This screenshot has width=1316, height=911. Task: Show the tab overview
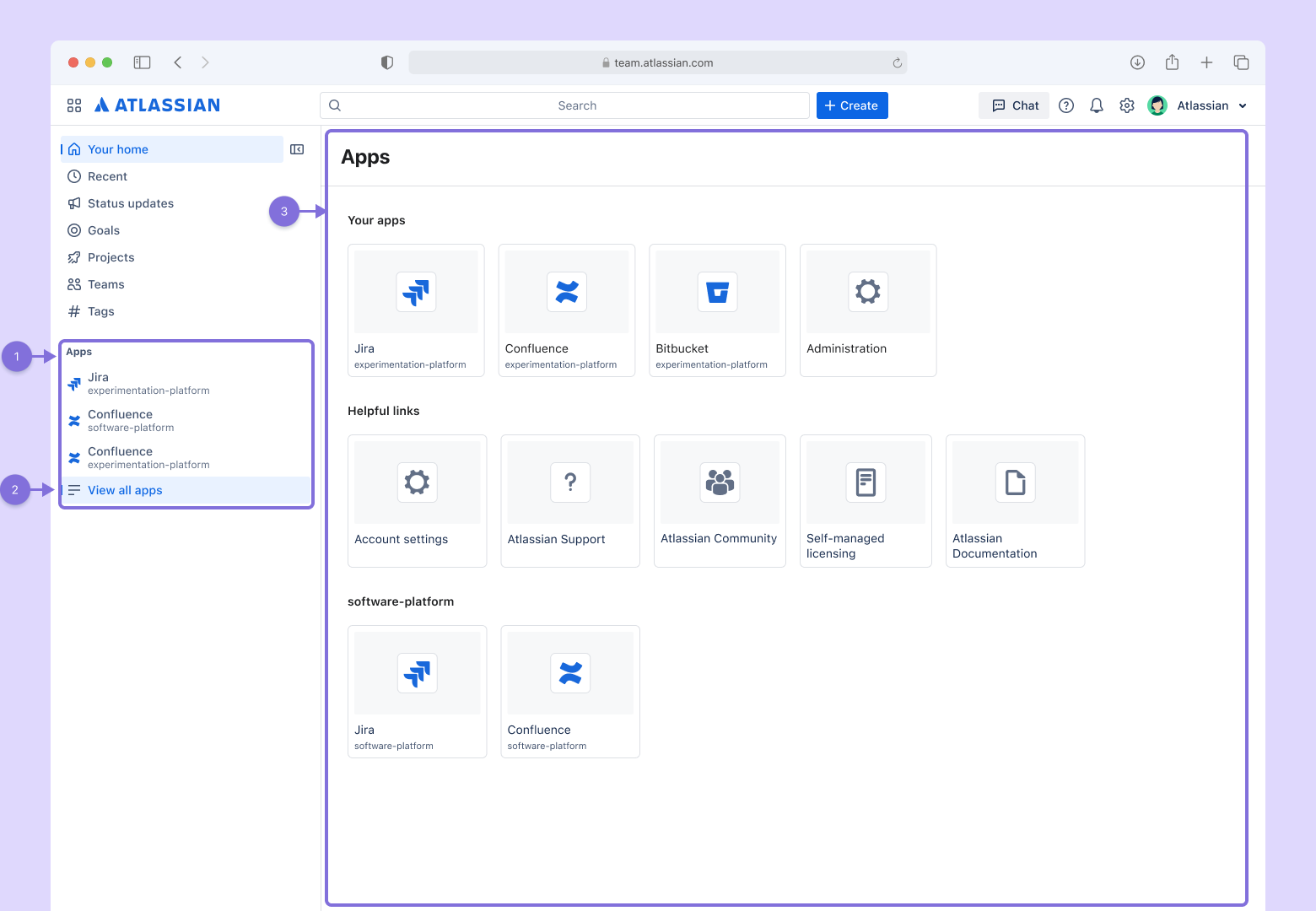tap(1241, 62)
